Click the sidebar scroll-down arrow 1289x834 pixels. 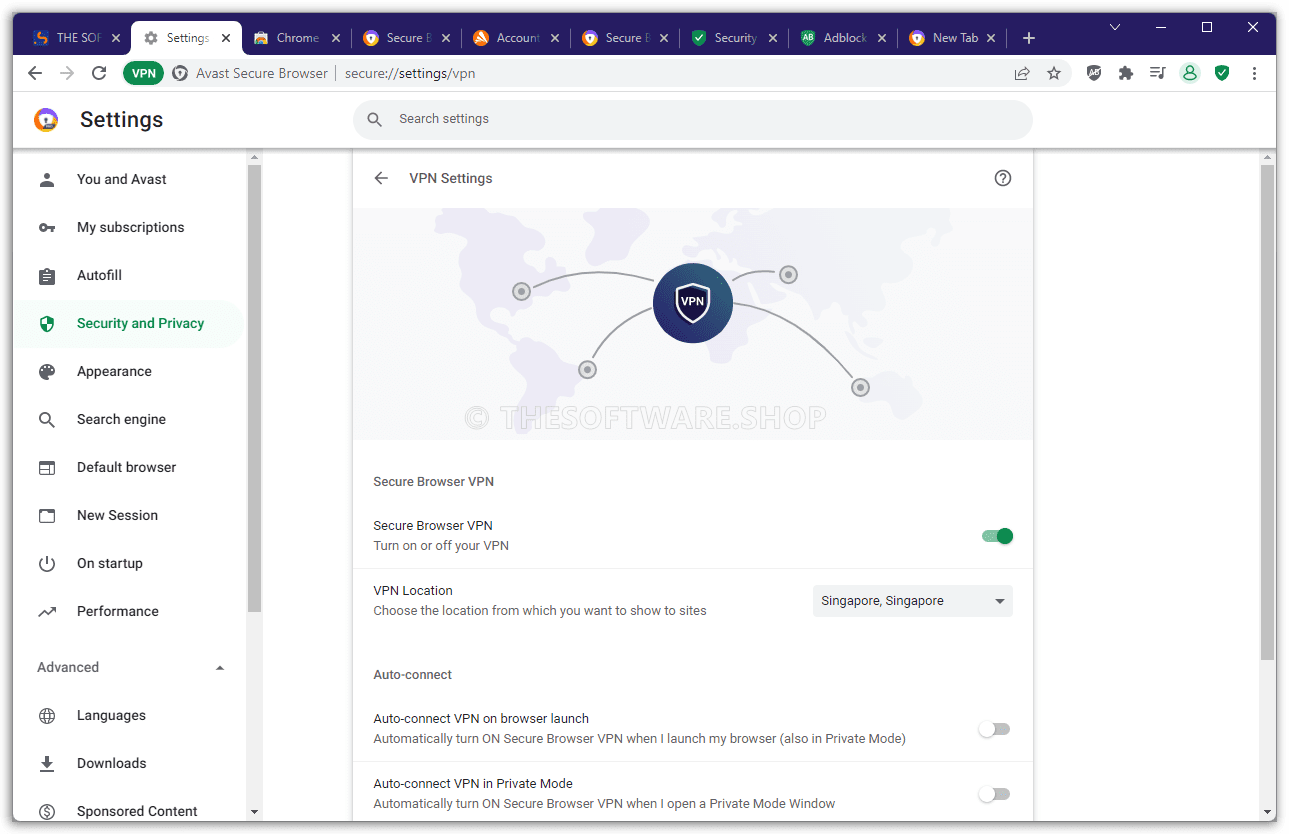254,812
